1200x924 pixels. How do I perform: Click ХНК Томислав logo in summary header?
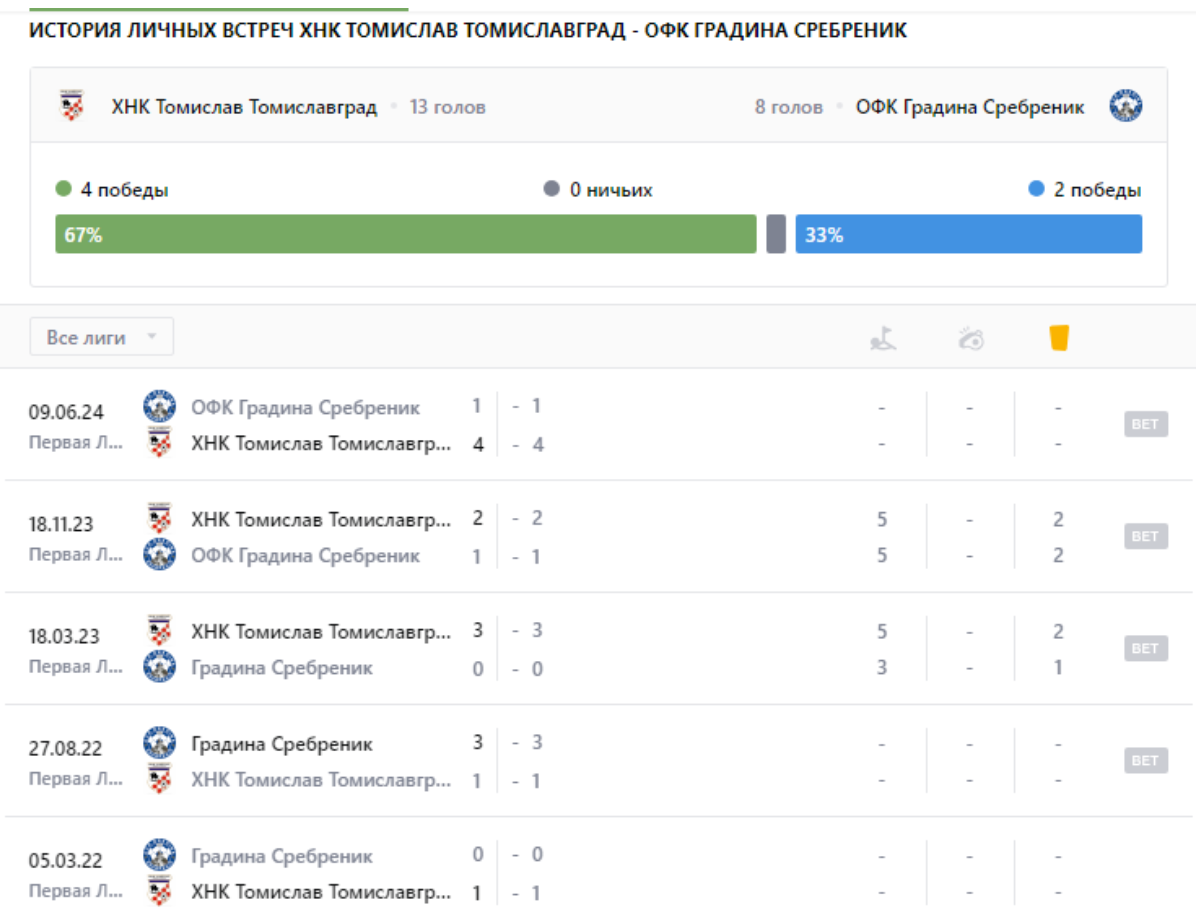click(72, 106)
